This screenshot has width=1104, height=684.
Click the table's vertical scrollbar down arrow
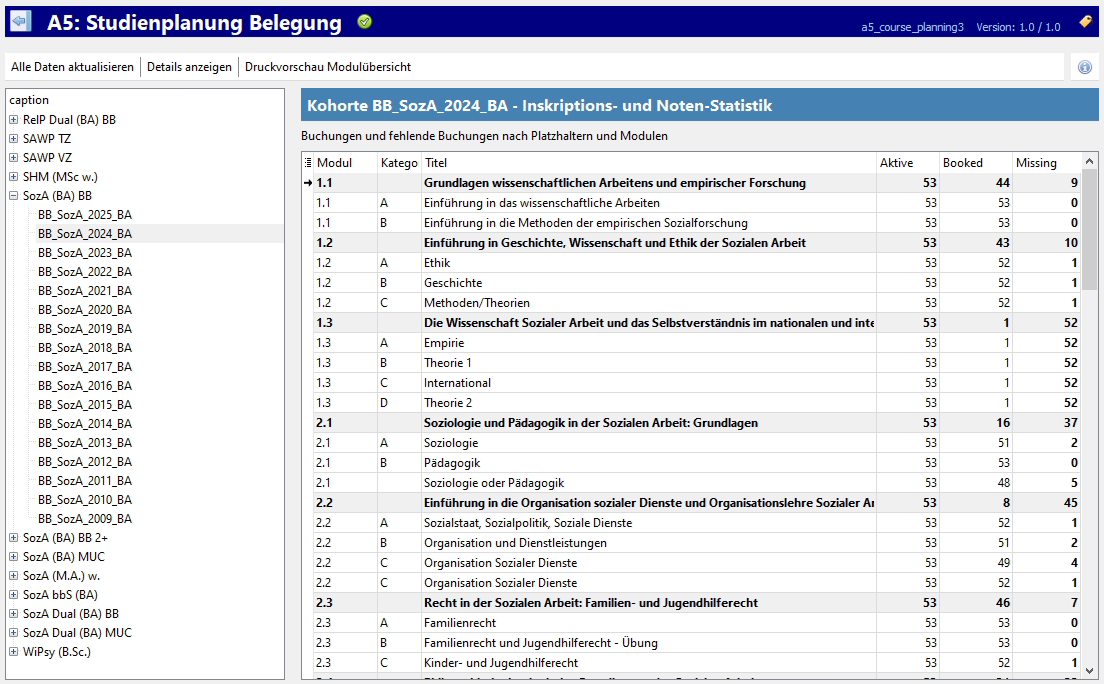point(1090,672)
